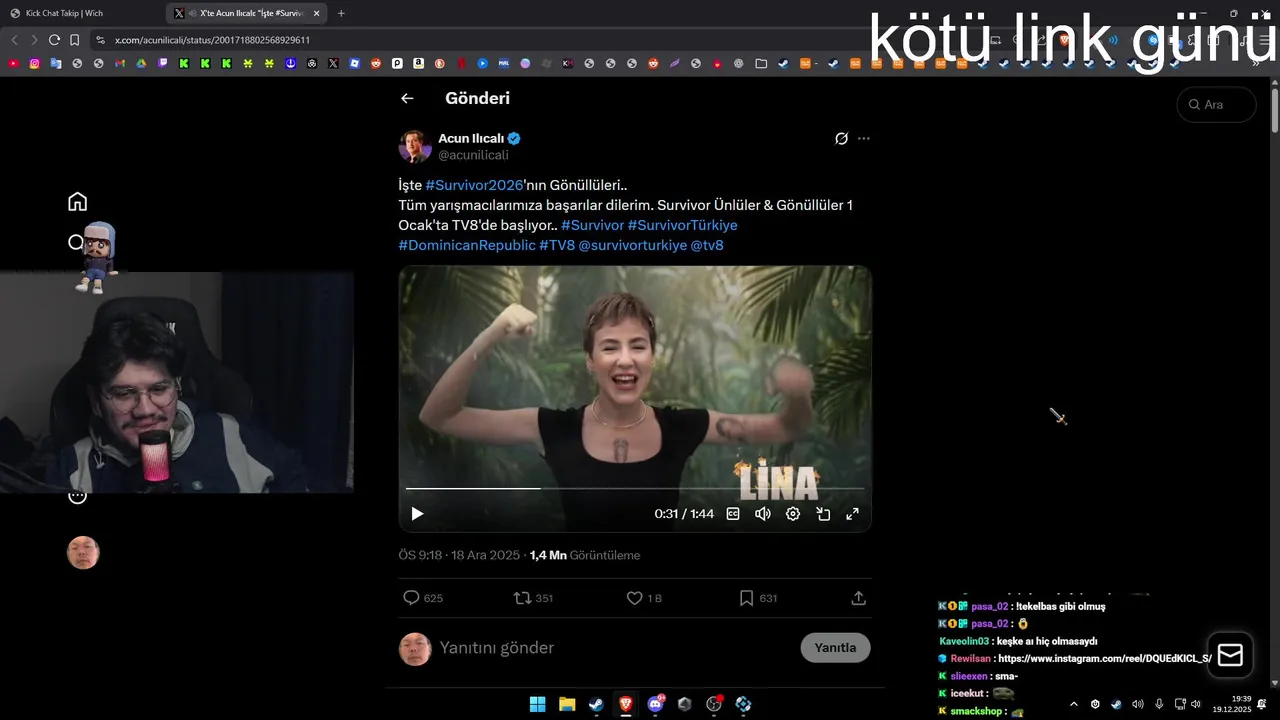
Task: Open the Windows Start menu
Action: point(537,704)
